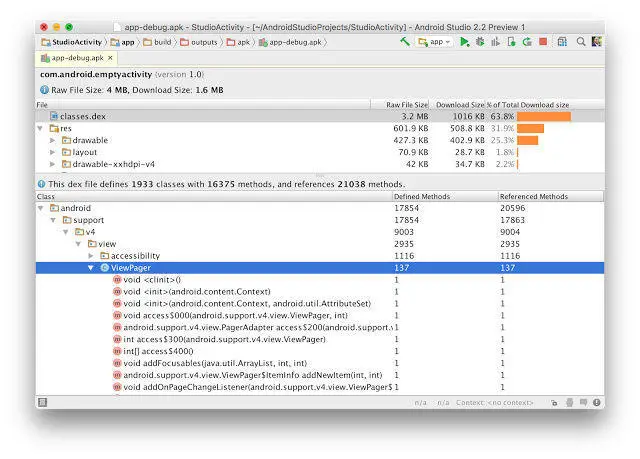Click the Class column header
The width and height of the screenshot is (640, 459).
click(214, 196)
